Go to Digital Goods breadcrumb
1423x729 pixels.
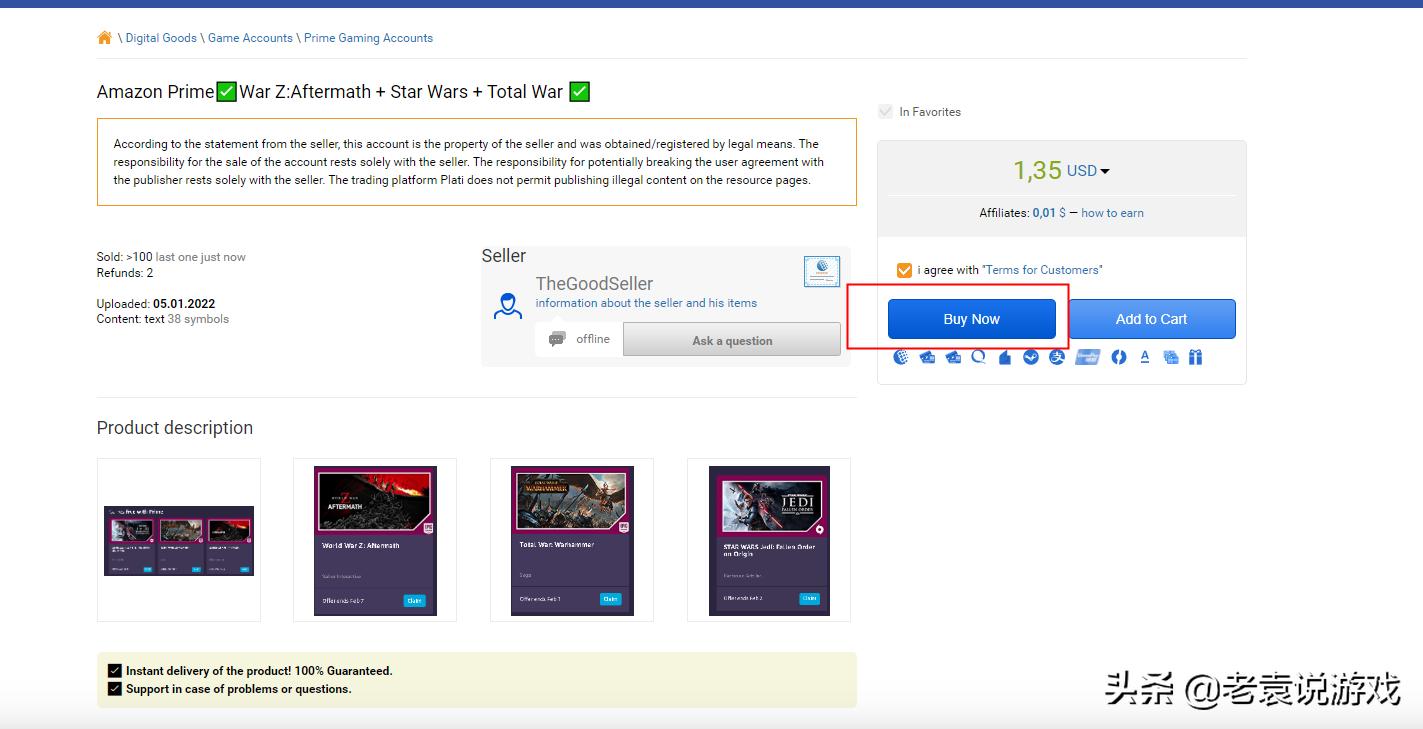click(161, 38)
